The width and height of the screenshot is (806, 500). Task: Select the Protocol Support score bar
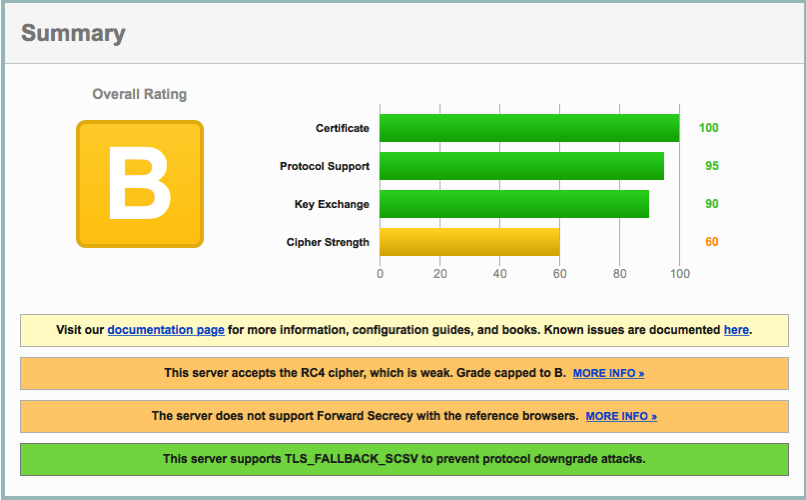pos(522,166)
